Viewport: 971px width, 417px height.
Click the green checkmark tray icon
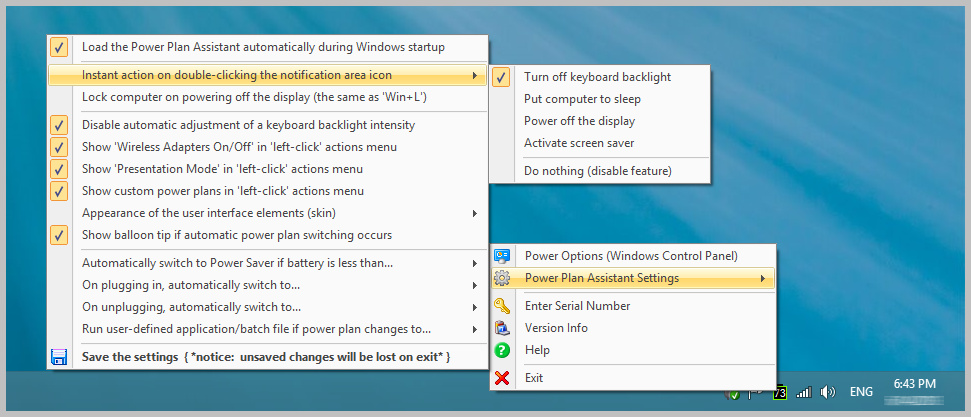[x=733, y=394]
